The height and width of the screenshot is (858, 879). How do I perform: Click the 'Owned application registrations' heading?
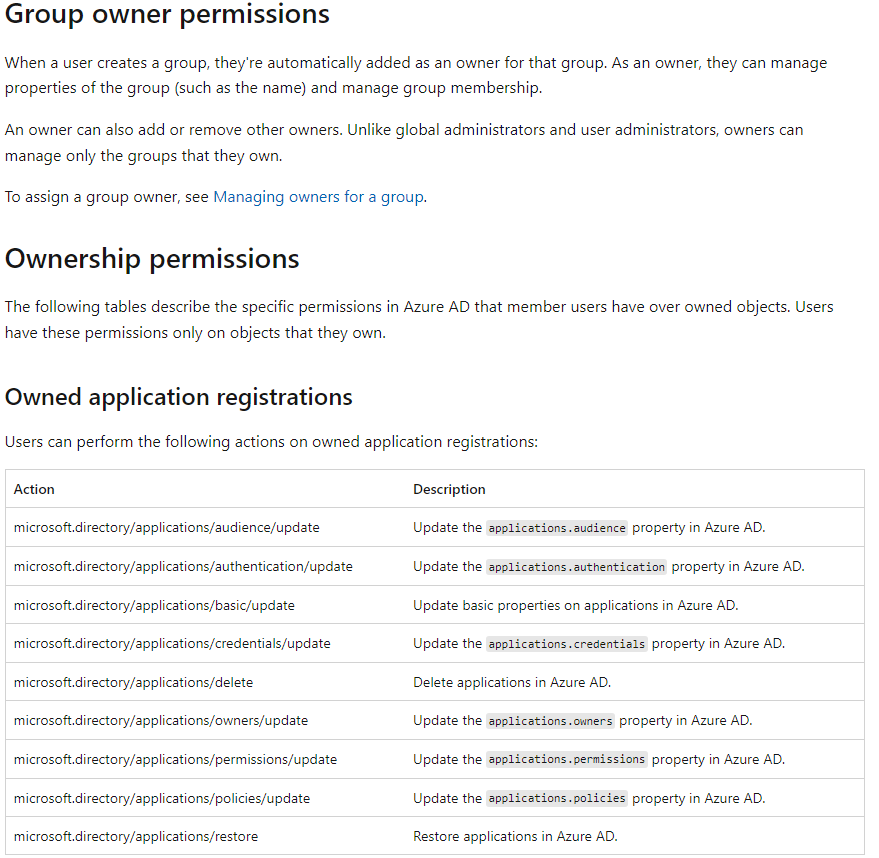click(x=179, y=397)
